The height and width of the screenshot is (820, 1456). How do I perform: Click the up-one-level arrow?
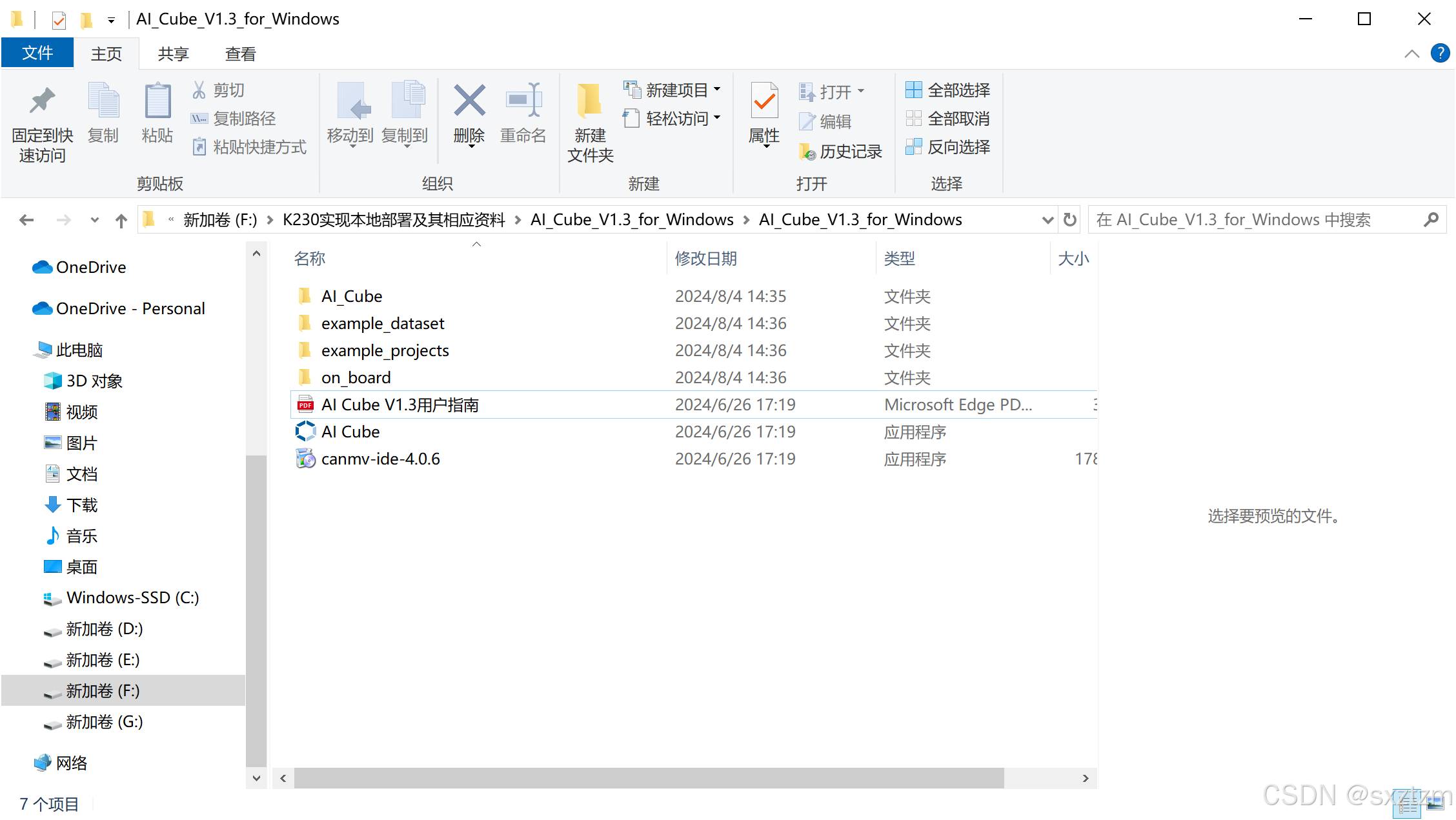121,220
